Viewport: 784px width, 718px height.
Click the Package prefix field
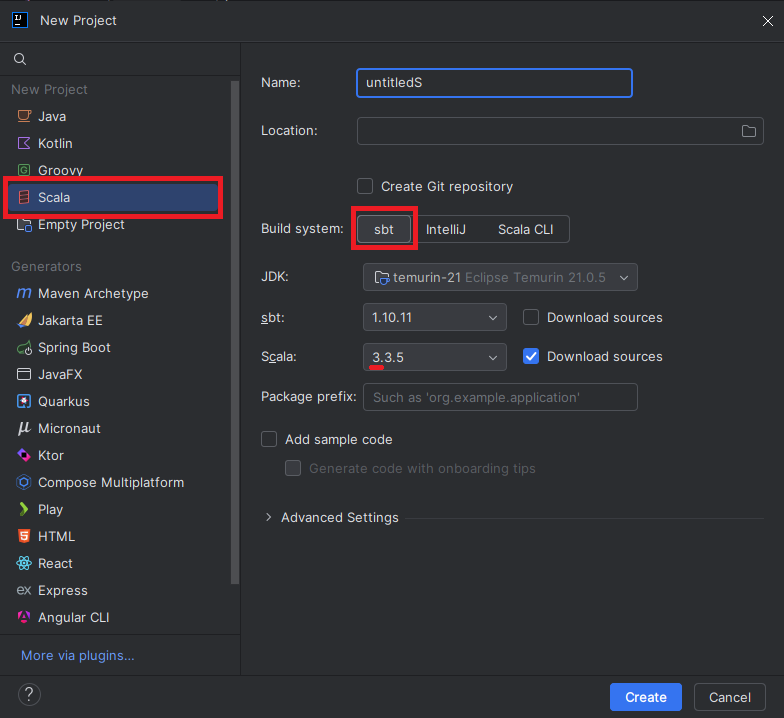coord(500,397)
